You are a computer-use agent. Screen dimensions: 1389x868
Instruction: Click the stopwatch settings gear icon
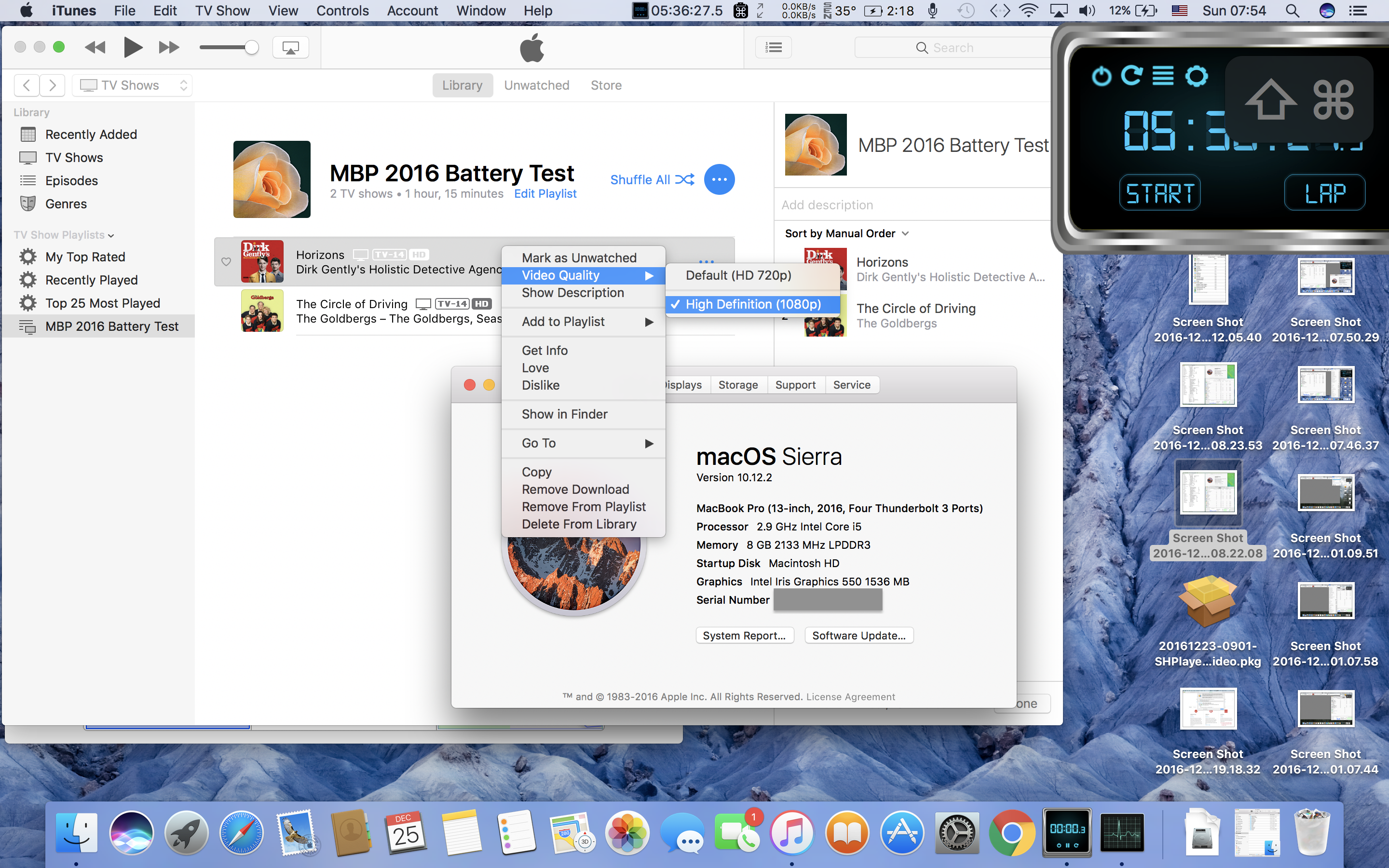point(1196,76)
